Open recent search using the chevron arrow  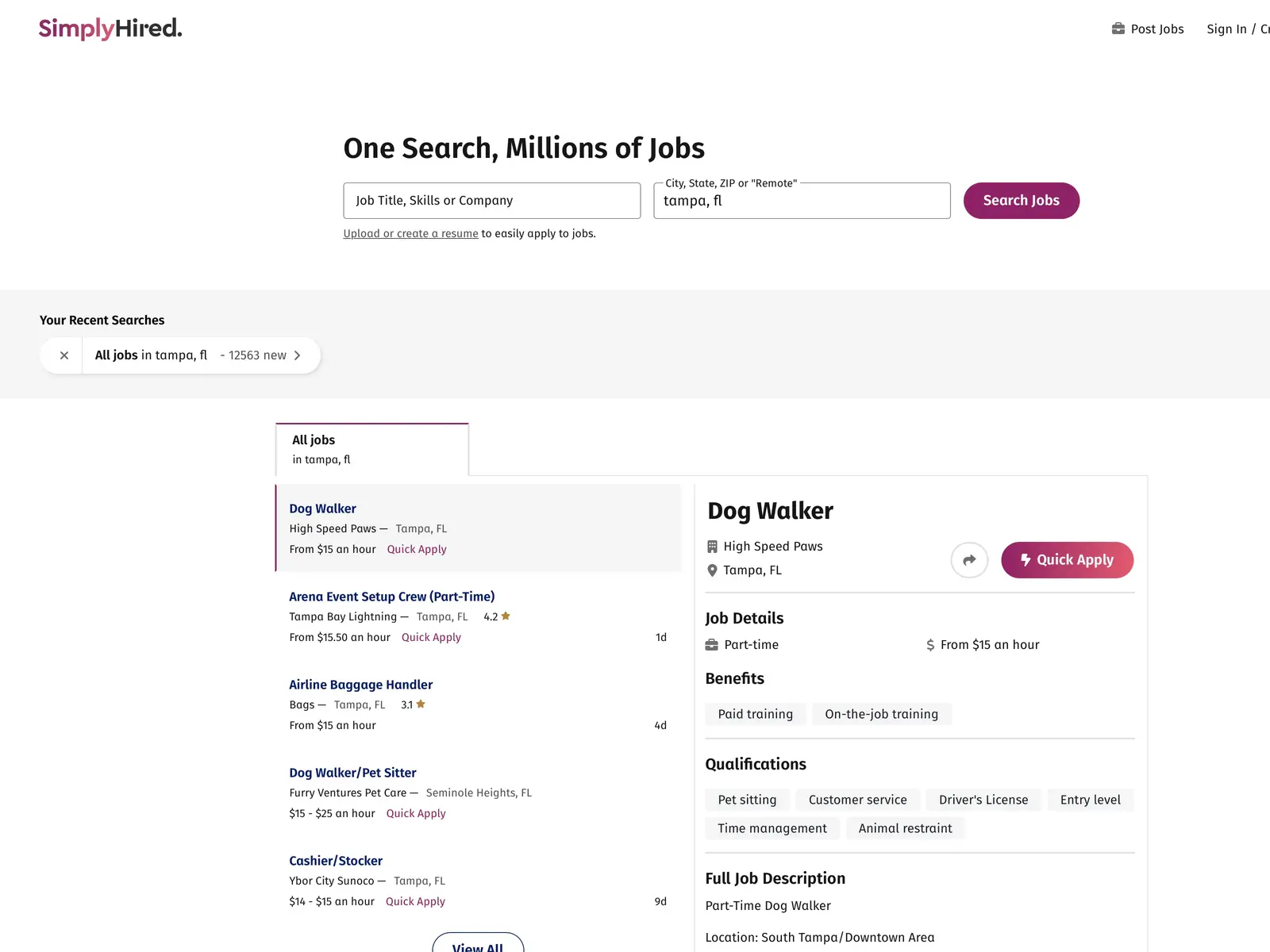coord(298,355)
